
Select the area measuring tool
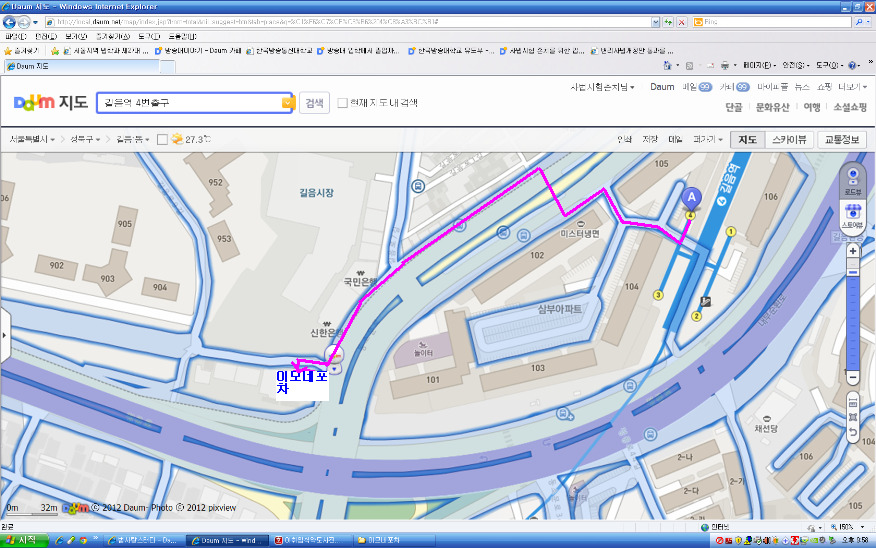[x=853, y=417]
